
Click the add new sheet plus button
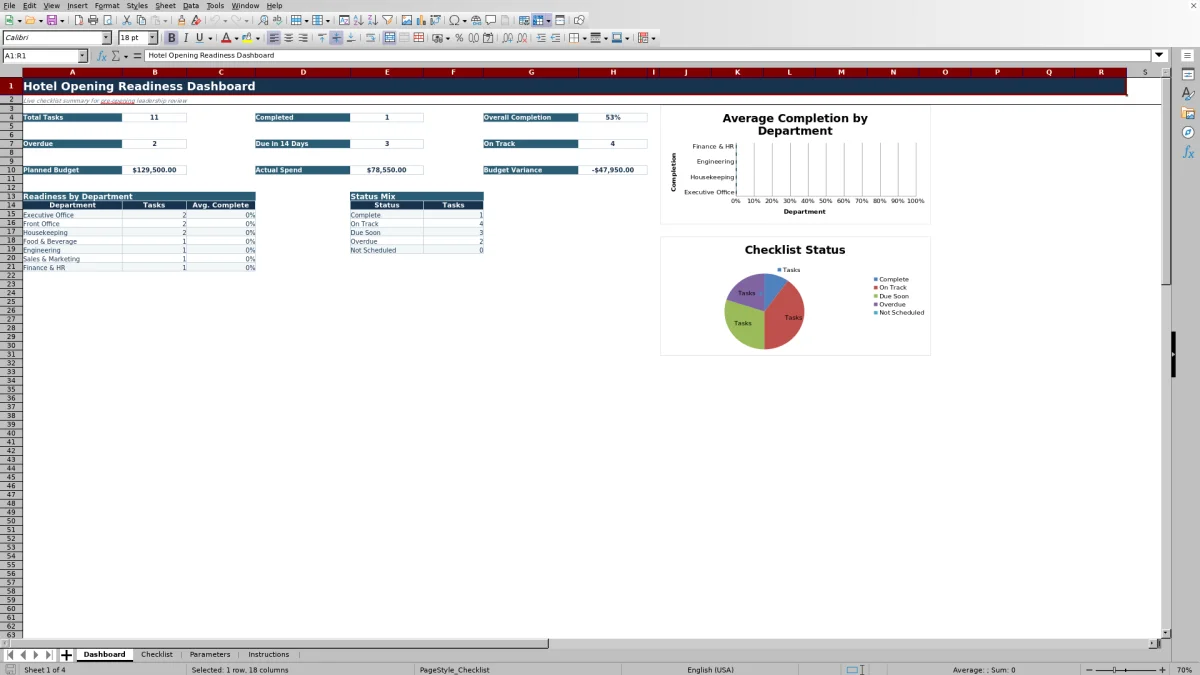point(67,655)
